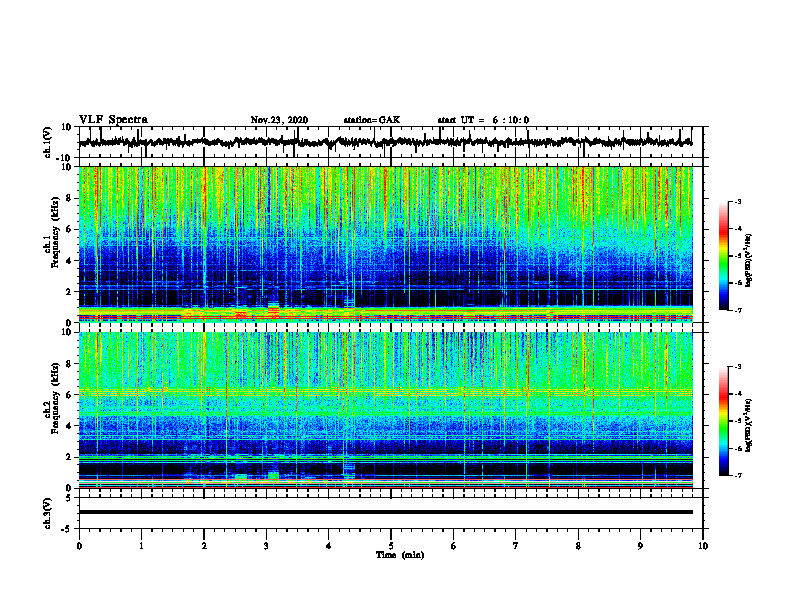
Task: Click time axis tick label "5" below Time axis
Action: coord(391,546)
